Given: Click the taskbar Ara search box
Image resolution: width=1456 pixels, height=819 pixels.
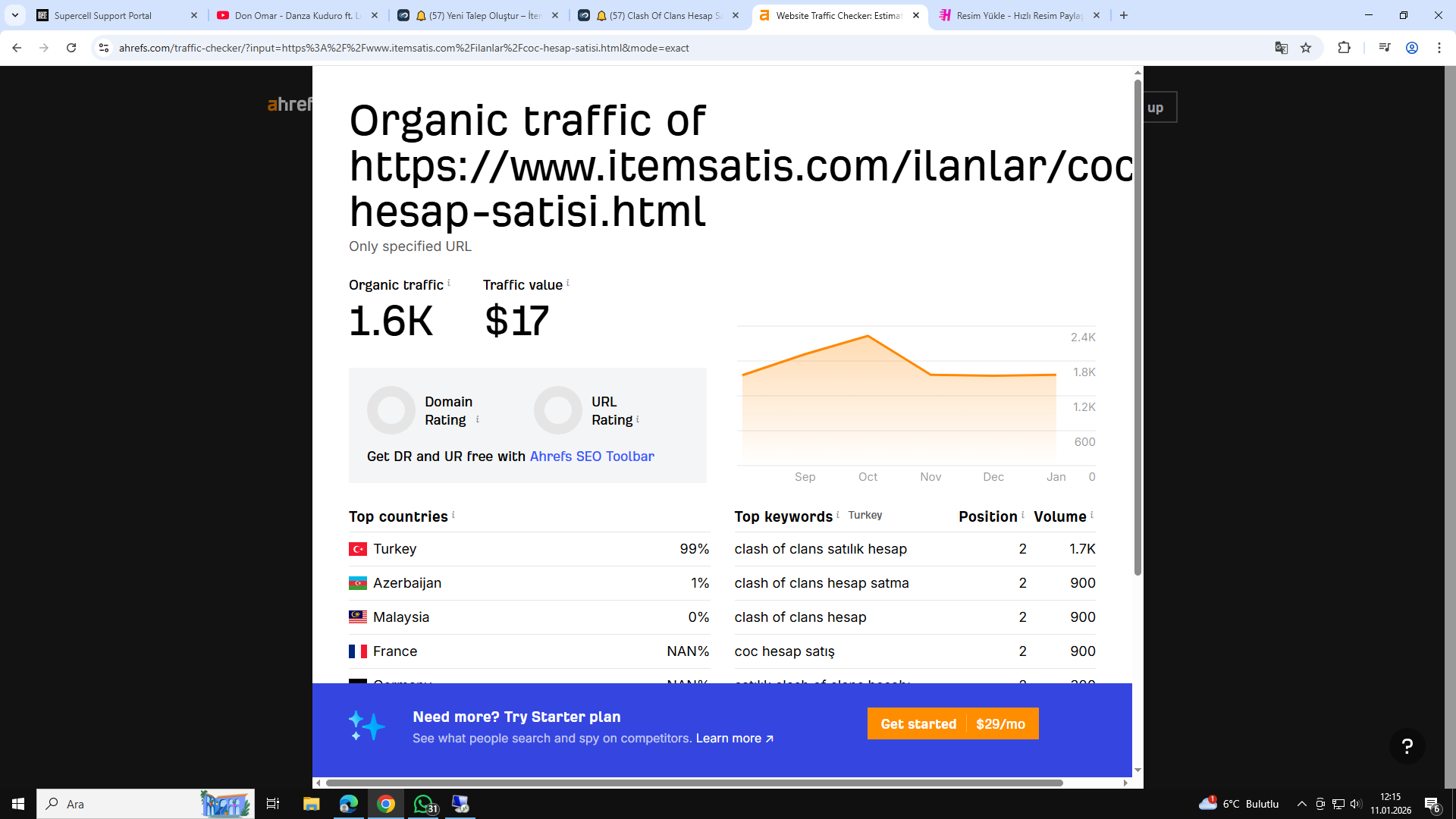Looking at the screenshot, I should click(x=146, y=804).
